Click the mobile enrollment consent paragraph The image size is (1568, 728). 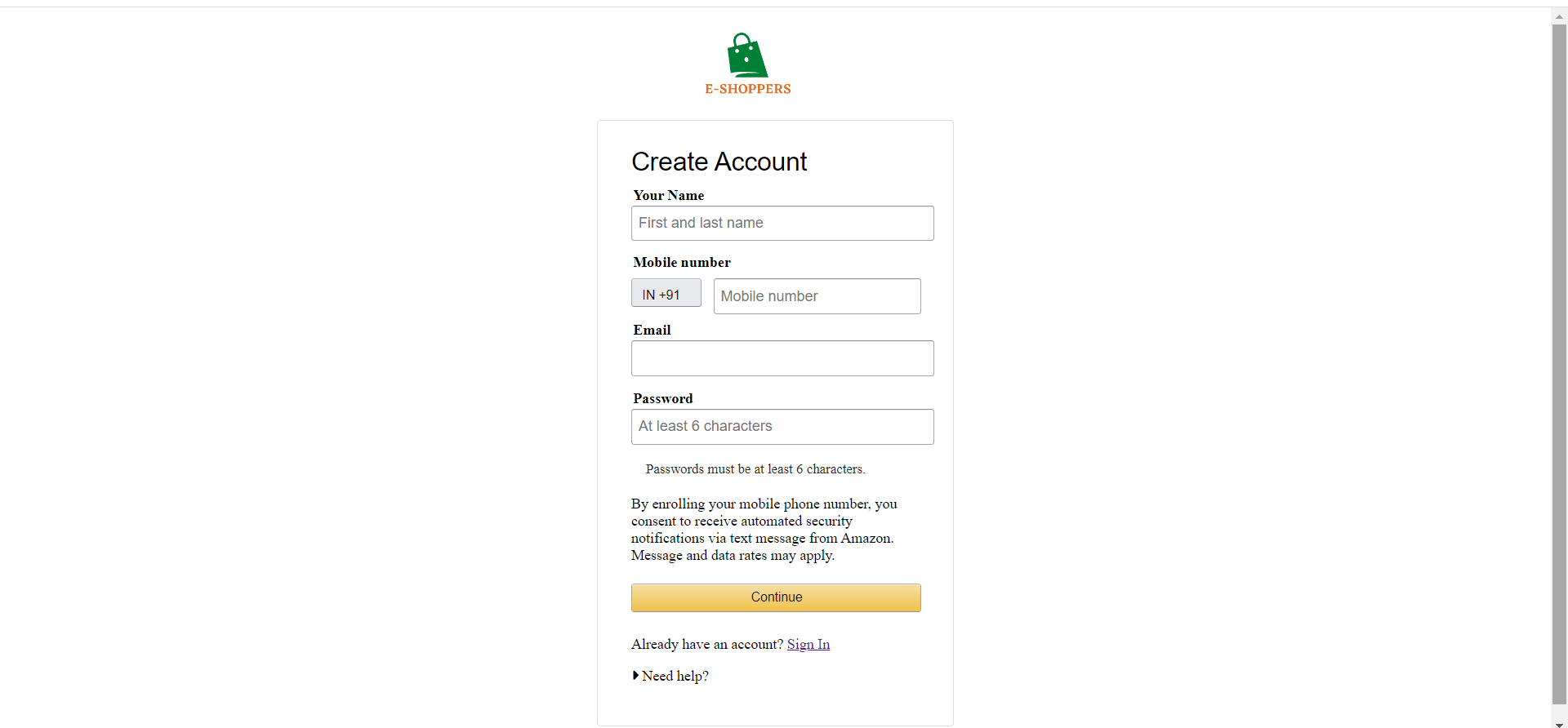tap(764, 530)
